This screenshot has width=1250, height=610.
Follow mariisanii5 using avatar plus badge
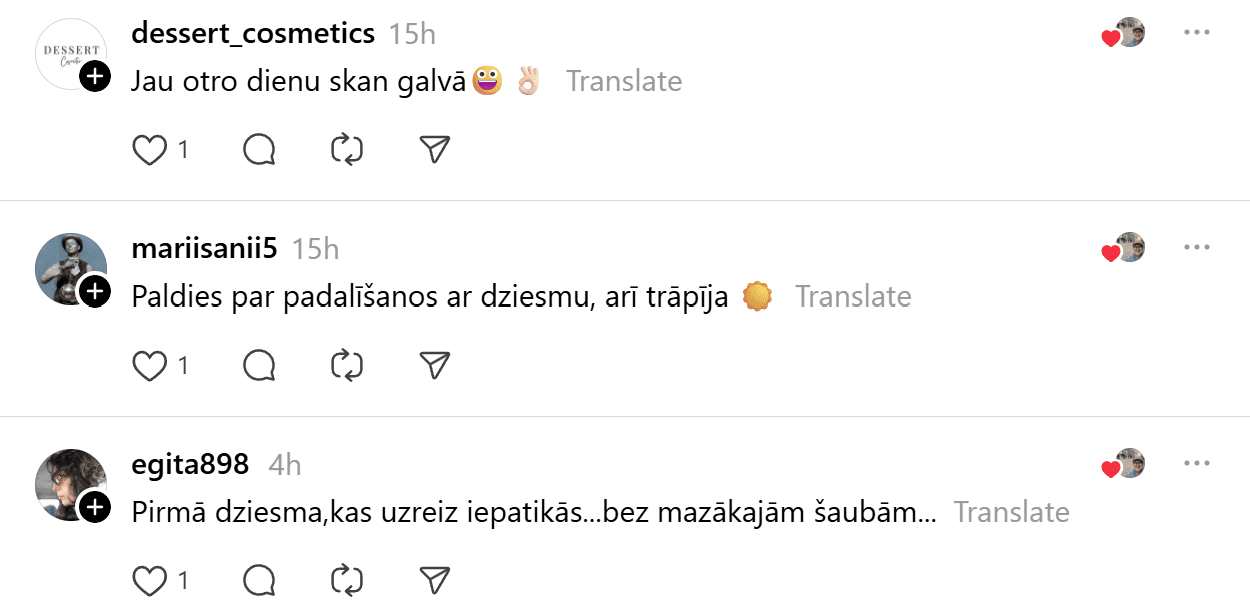(x=95, y=291)
